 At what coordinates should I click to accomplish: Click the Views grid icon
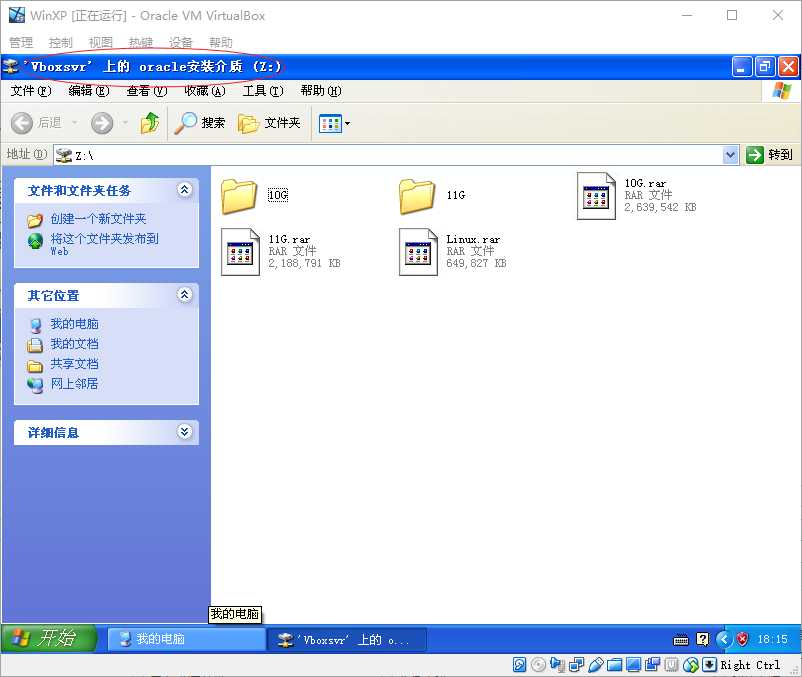coord(330,123)
